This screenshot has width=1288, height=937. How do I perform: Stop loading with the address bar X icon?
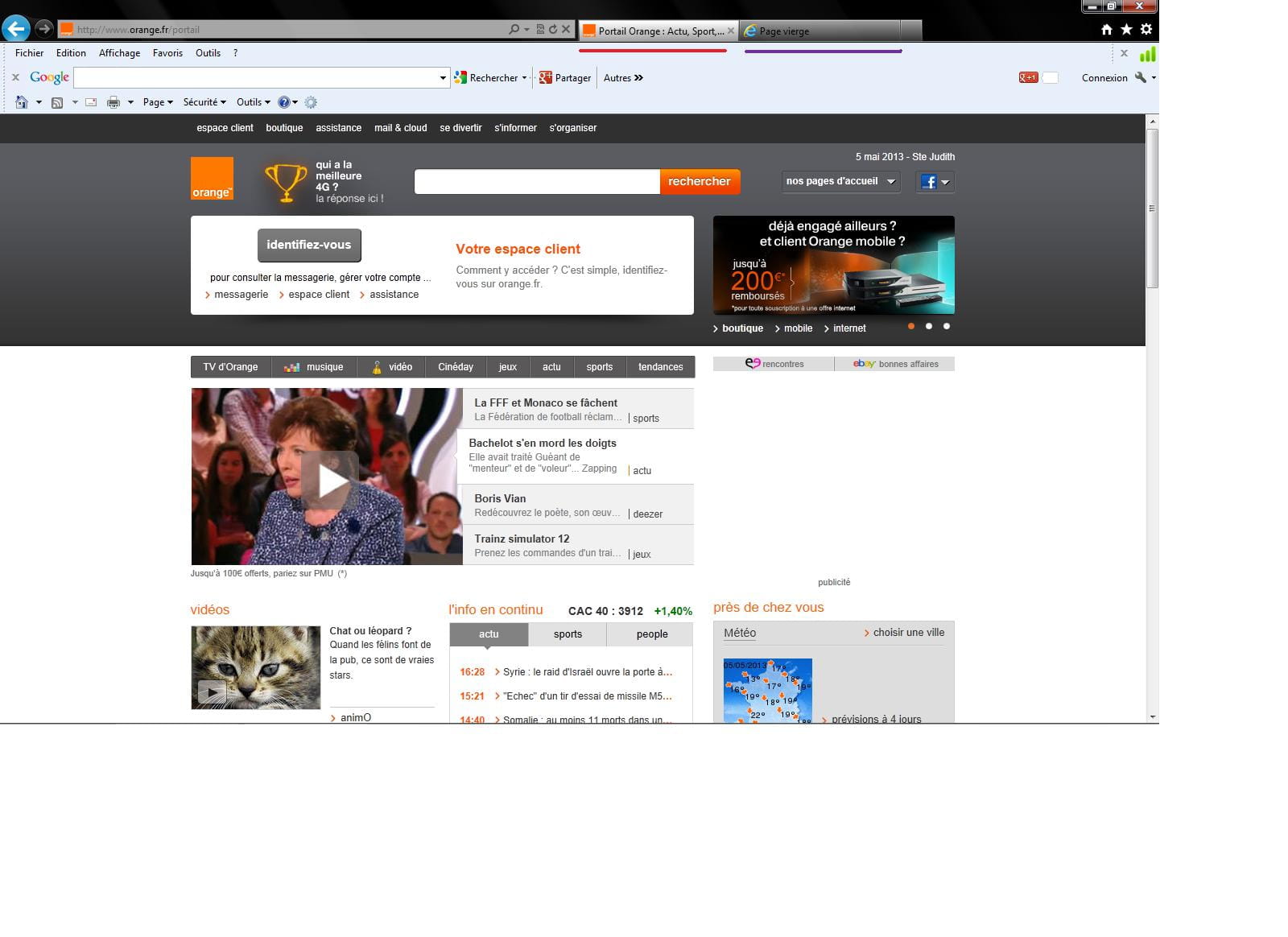tap(566, 30)
